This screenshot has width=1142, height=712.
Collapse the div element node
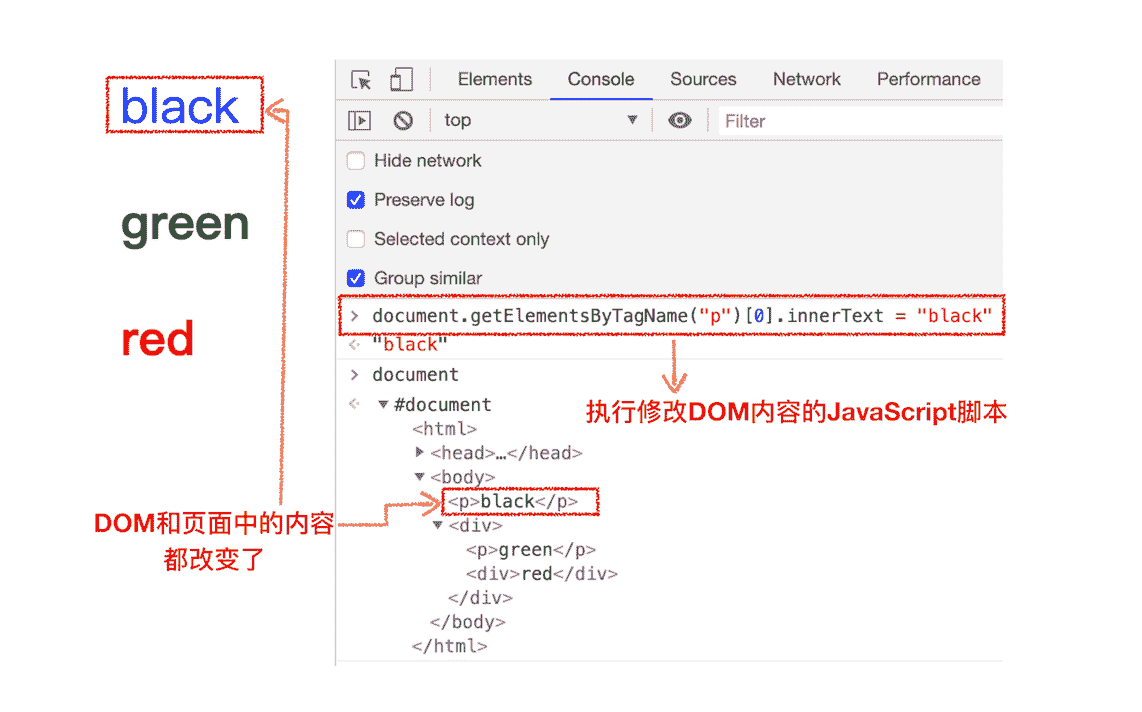click(438, 524)
